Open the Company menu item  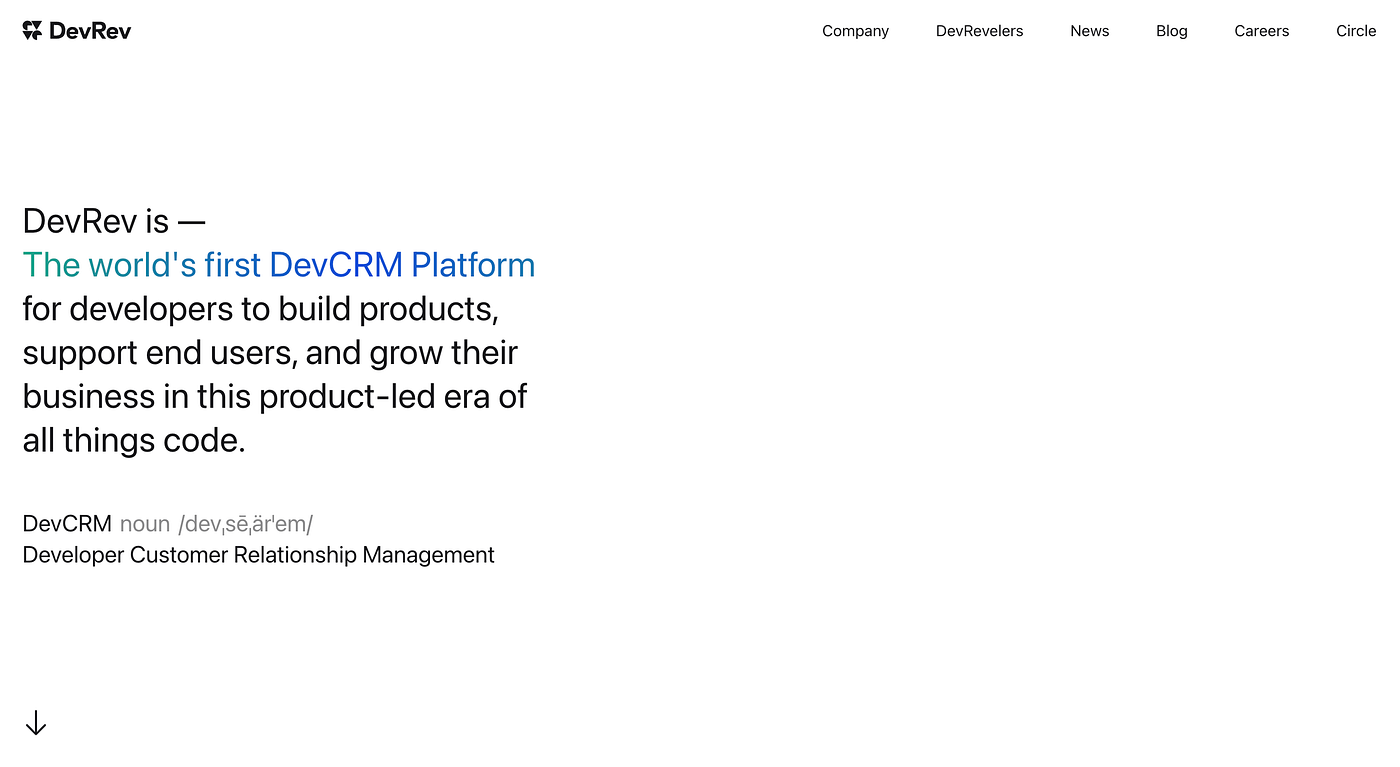(x=855, y=31)
